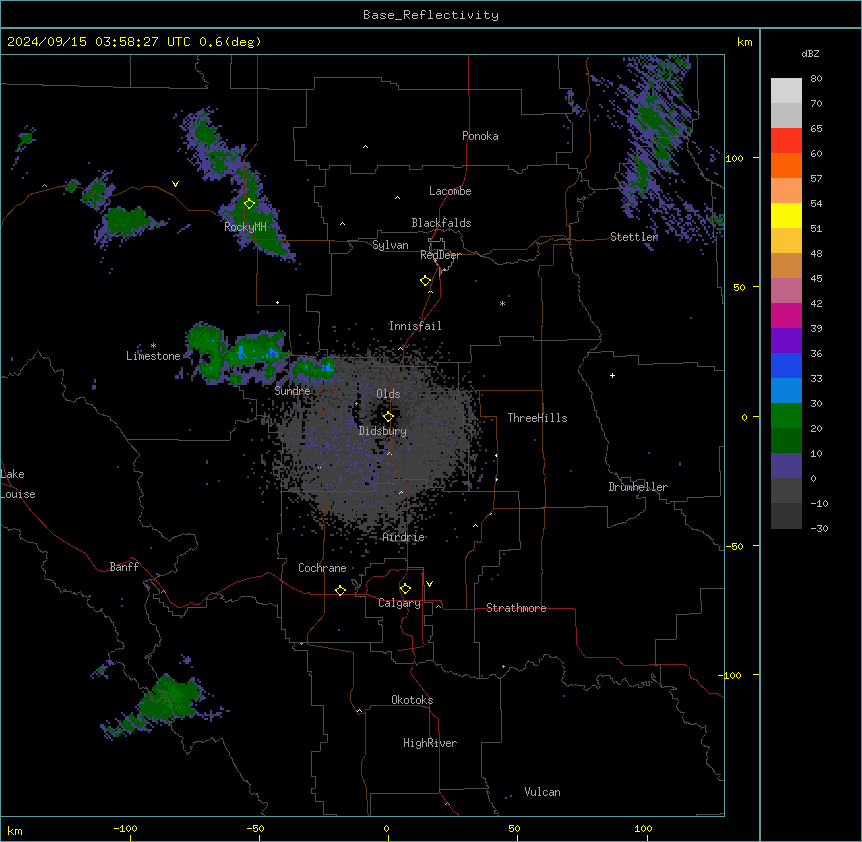The width and height of the screenshot is (862, 842).
Task: Click the dBZ legend heading
Action: pos(810,53)
